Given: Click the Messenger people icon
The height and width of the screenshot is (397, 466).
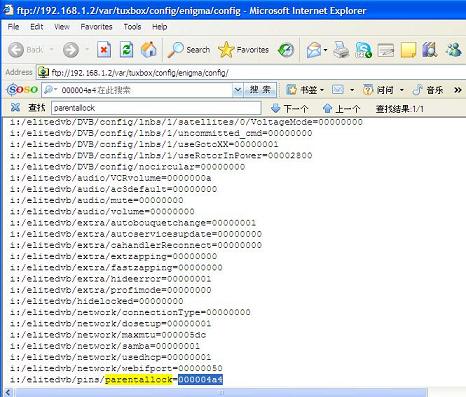Looking at the screenshot, I should (454, 50).
